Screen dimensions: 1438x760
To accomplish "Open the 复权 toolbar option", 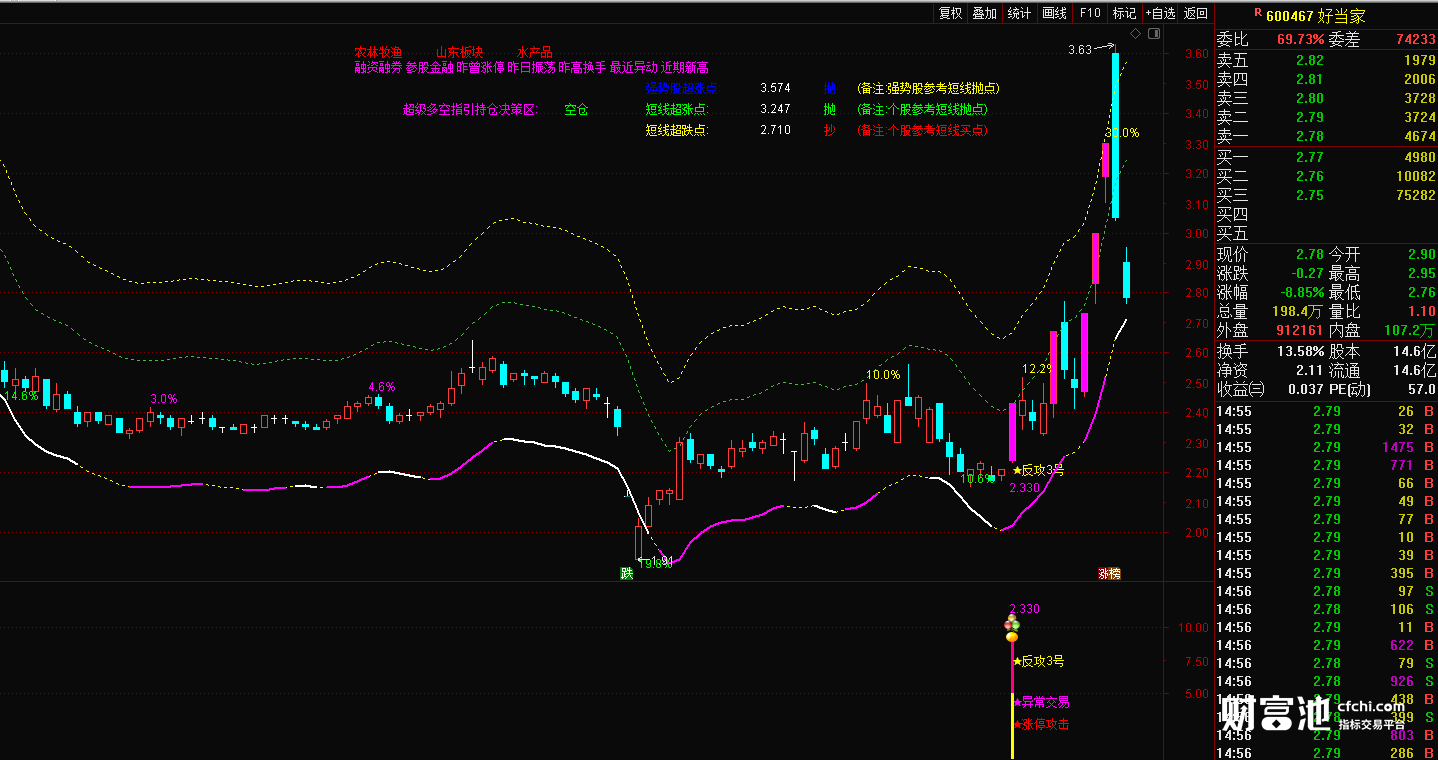I will (950, 13).
